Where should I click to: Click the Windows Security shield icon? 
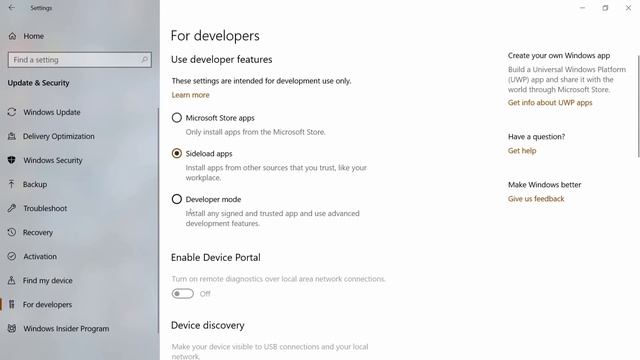click(x=12, y=160)
